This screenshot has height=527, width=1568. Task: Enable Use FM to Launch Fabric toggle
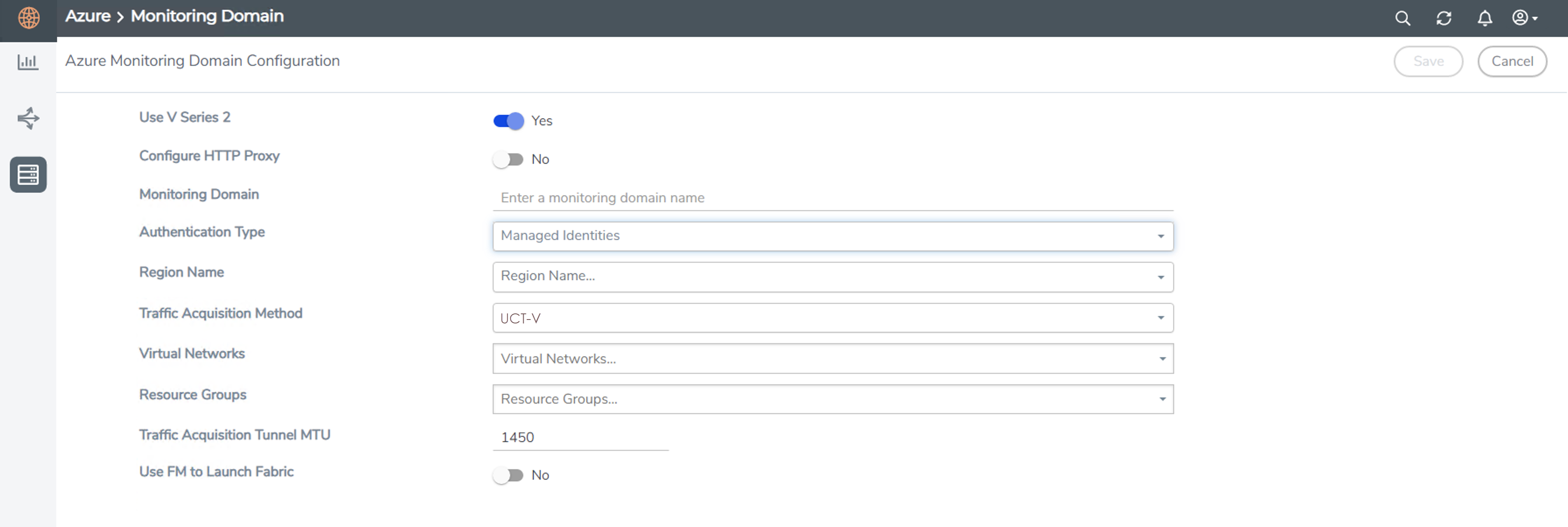(508, 475)
